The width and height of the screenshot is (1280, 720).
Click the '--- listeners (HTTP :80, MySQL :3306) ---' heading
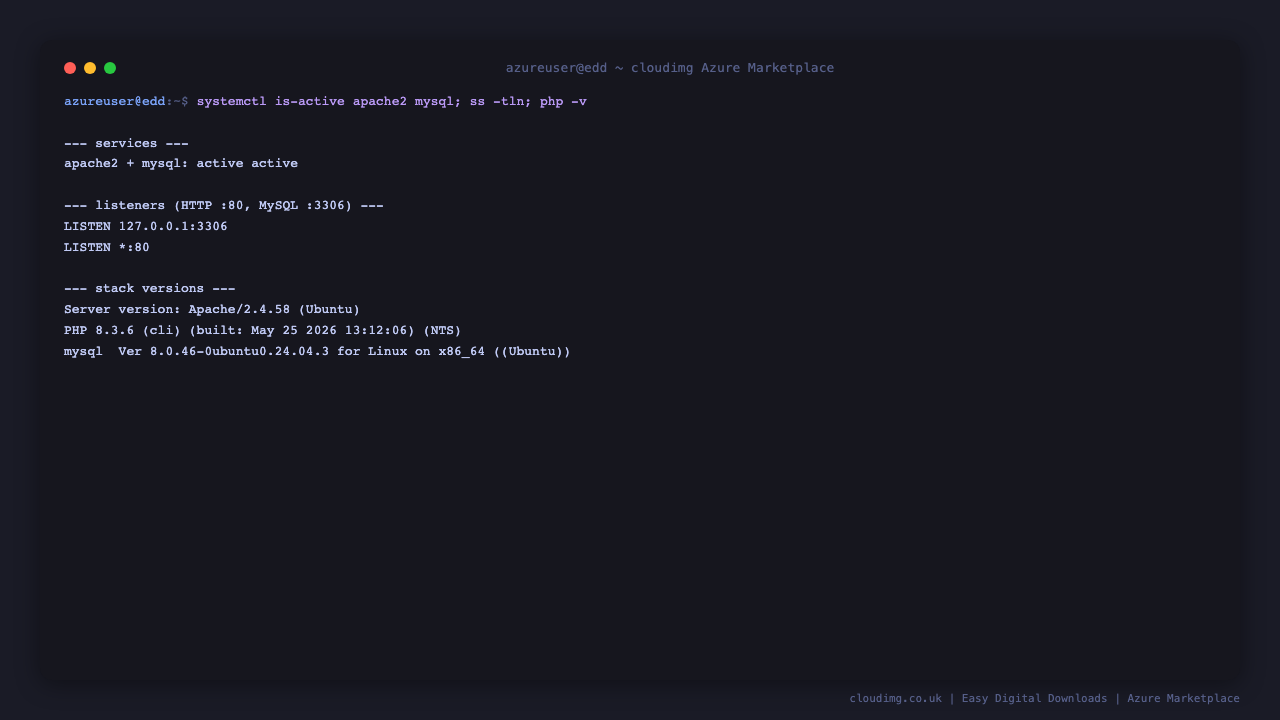click(x=224, y=206)
